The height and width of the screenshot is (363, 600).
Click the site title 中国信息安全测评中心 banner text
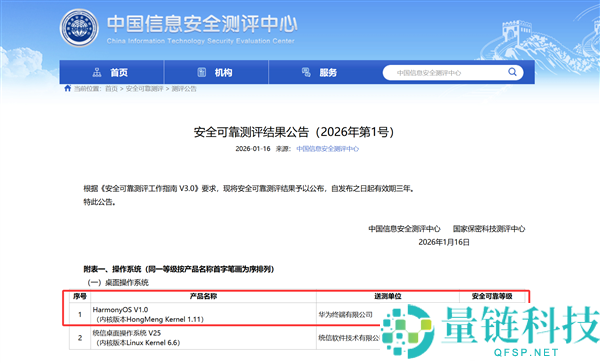(x=202, y=24)
